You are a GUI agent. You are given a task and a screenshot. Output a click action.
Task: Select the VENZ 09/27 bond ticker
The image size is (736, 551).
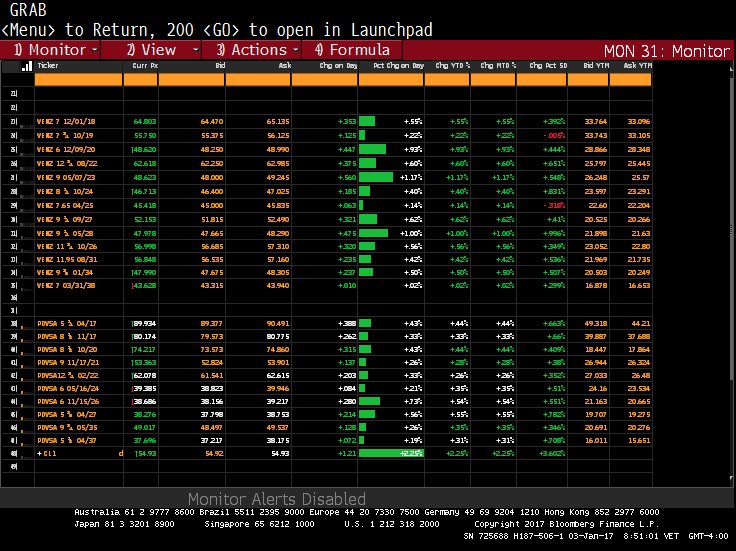pos(65,220)
